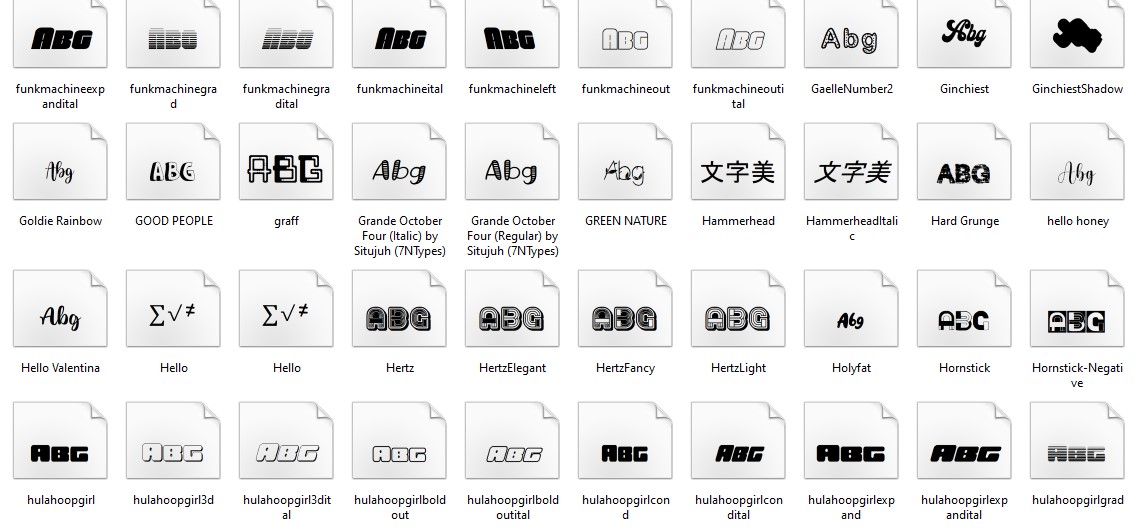The width and height of the screenshot is (1143, 528).
Task: Click the hello honey font icon
Action: [1077, 171]
